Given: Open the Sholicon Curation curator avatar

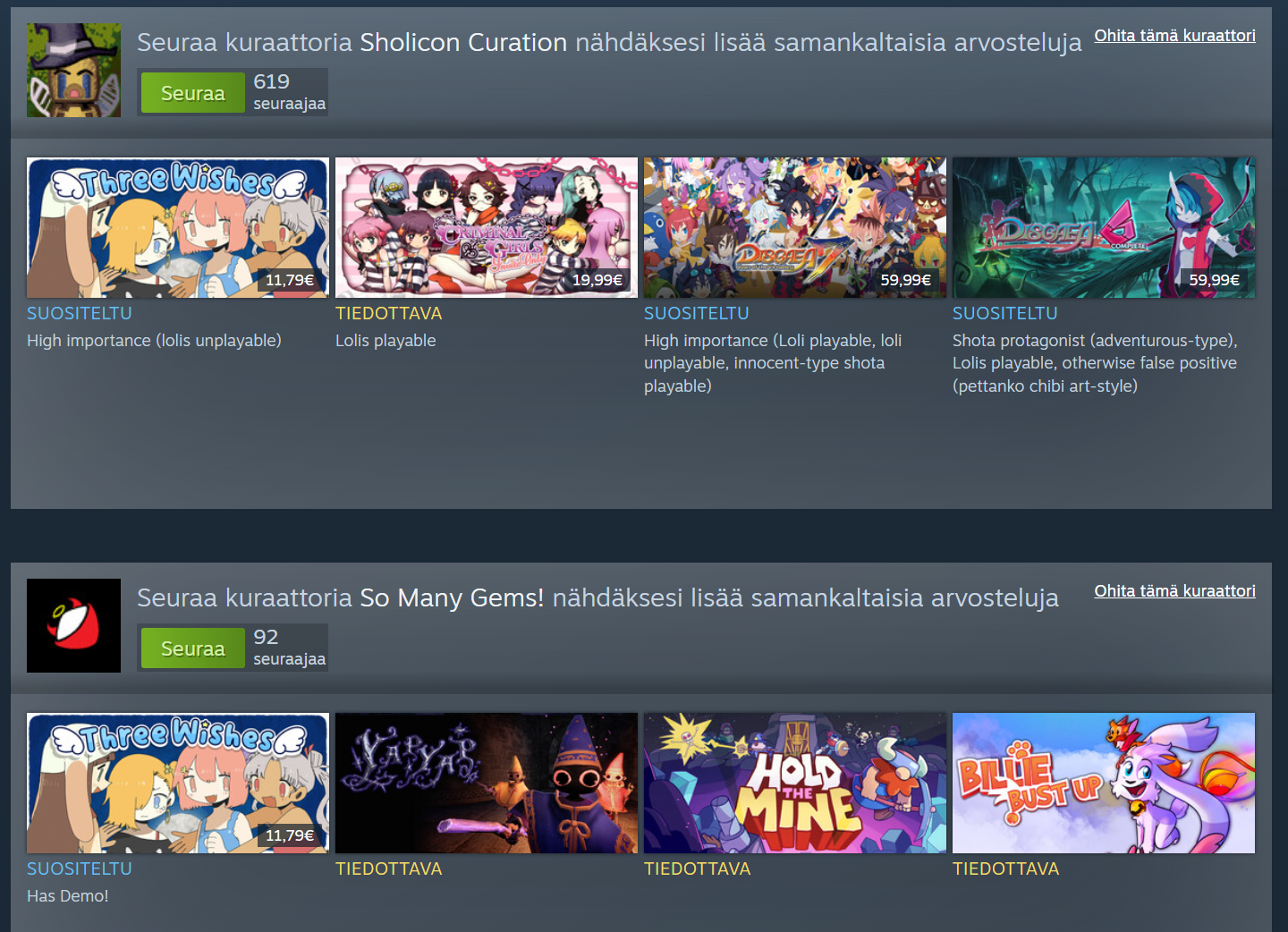Looking at the screenshot, I should [x=73, y=71].
